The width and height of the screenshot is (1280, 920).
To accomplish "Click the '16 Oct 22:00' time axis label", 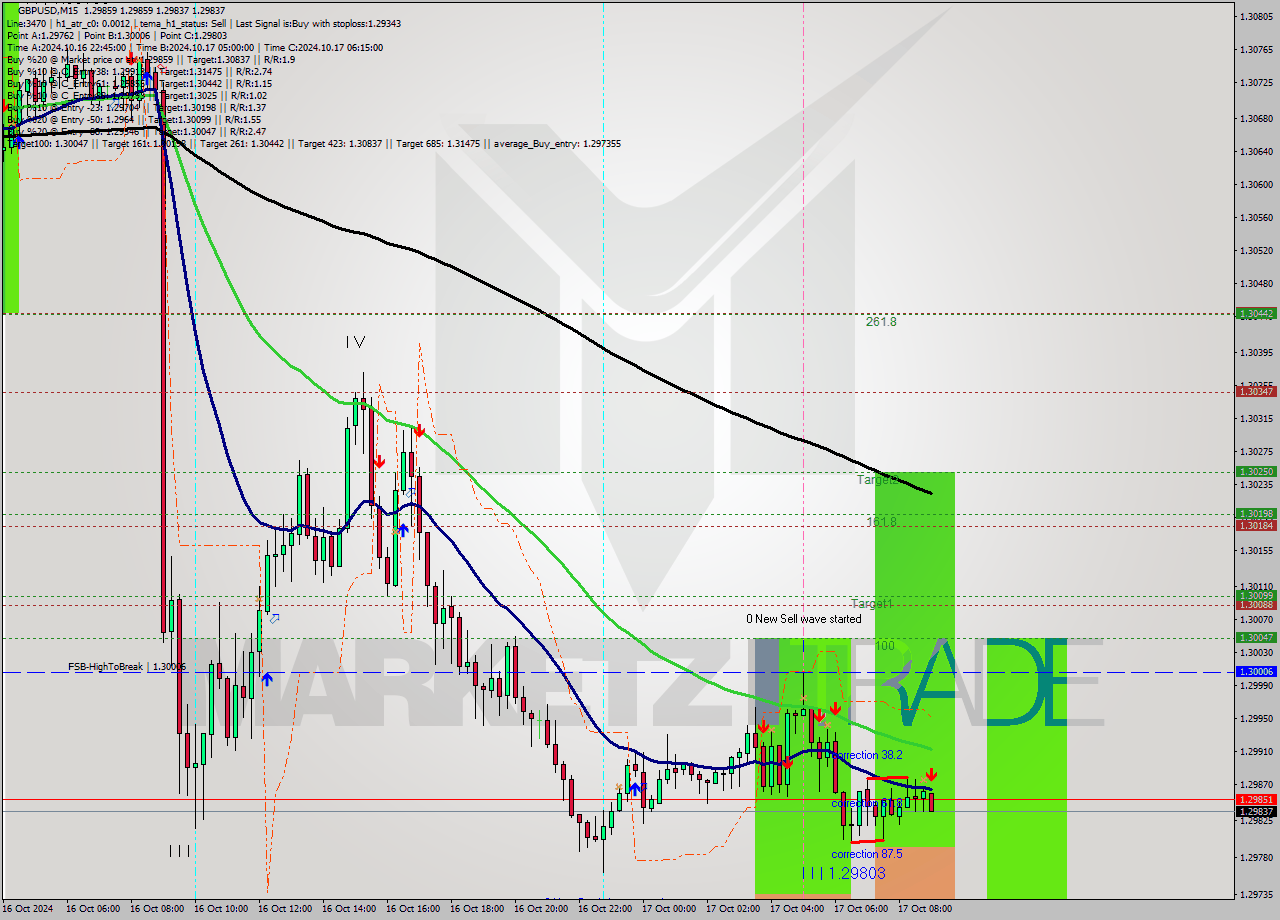I will (605, 909).
